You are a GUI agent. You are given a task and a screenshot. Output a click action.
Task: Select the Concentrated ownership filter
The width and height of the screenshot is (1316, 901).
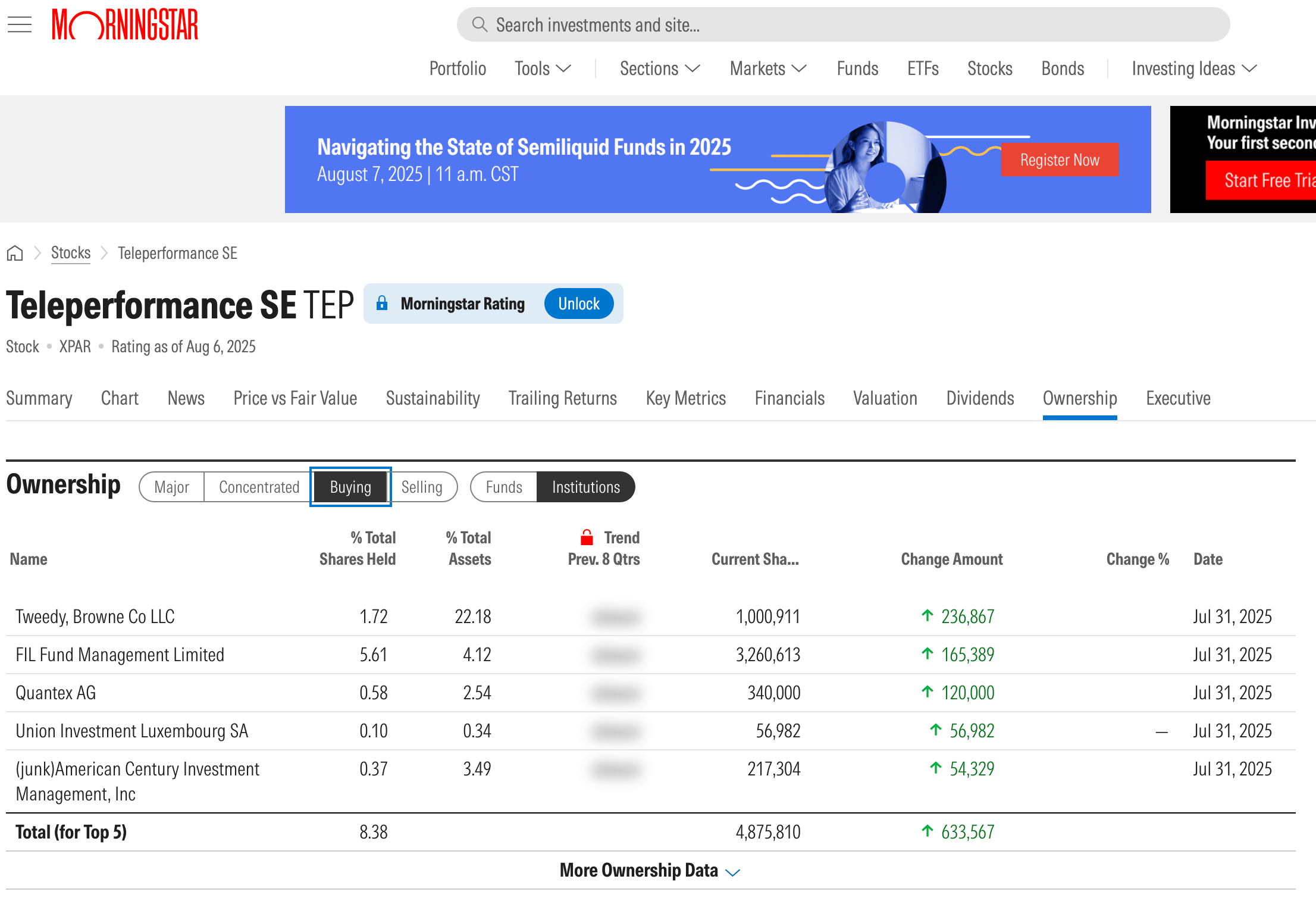tap(259, 487)
